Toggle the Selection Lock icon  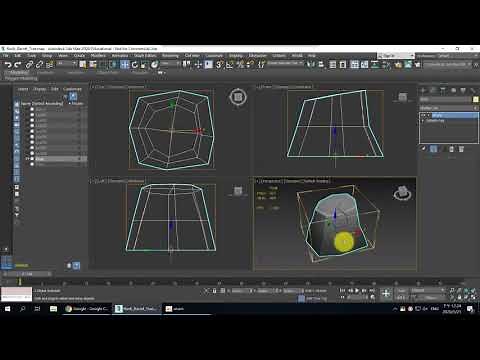click(214, 291)
